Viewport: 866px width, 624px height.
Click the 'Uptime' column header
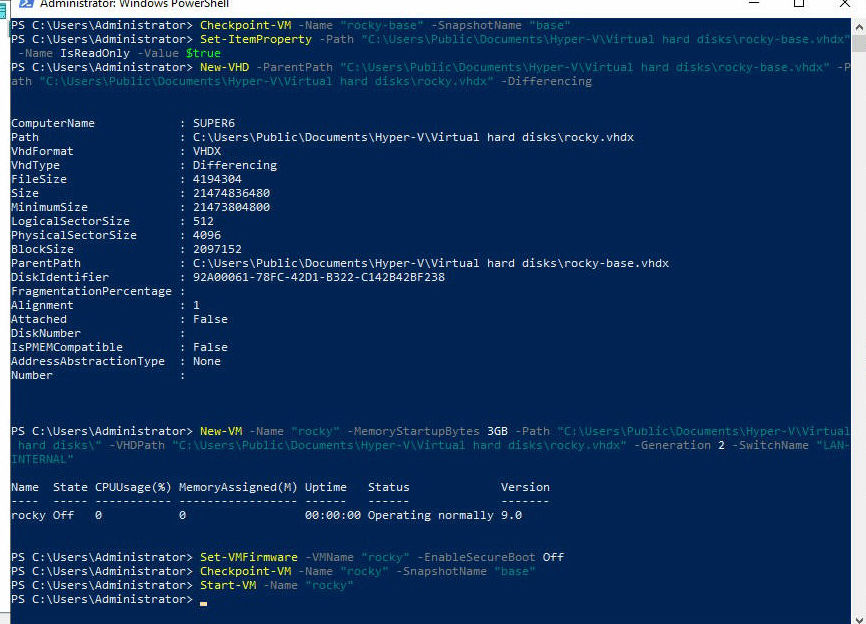point(325,487)
